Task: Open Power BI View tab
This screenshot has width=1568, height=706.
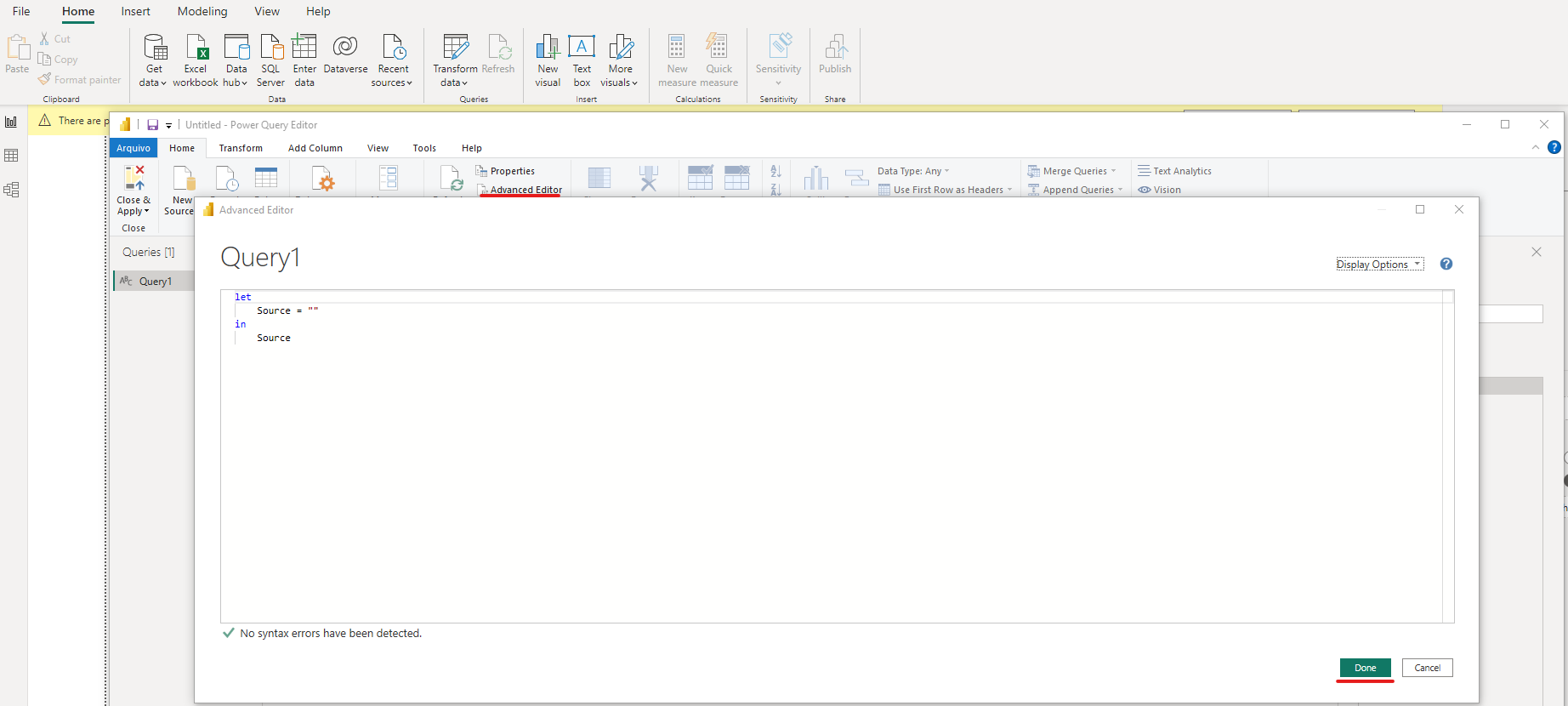Action: click(x=267, y=11)
